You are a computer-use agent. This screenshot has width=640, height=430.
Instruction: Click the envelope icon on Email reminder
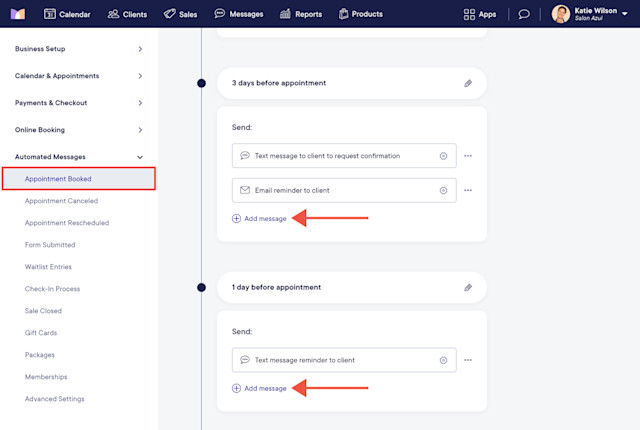click(245, 190)
